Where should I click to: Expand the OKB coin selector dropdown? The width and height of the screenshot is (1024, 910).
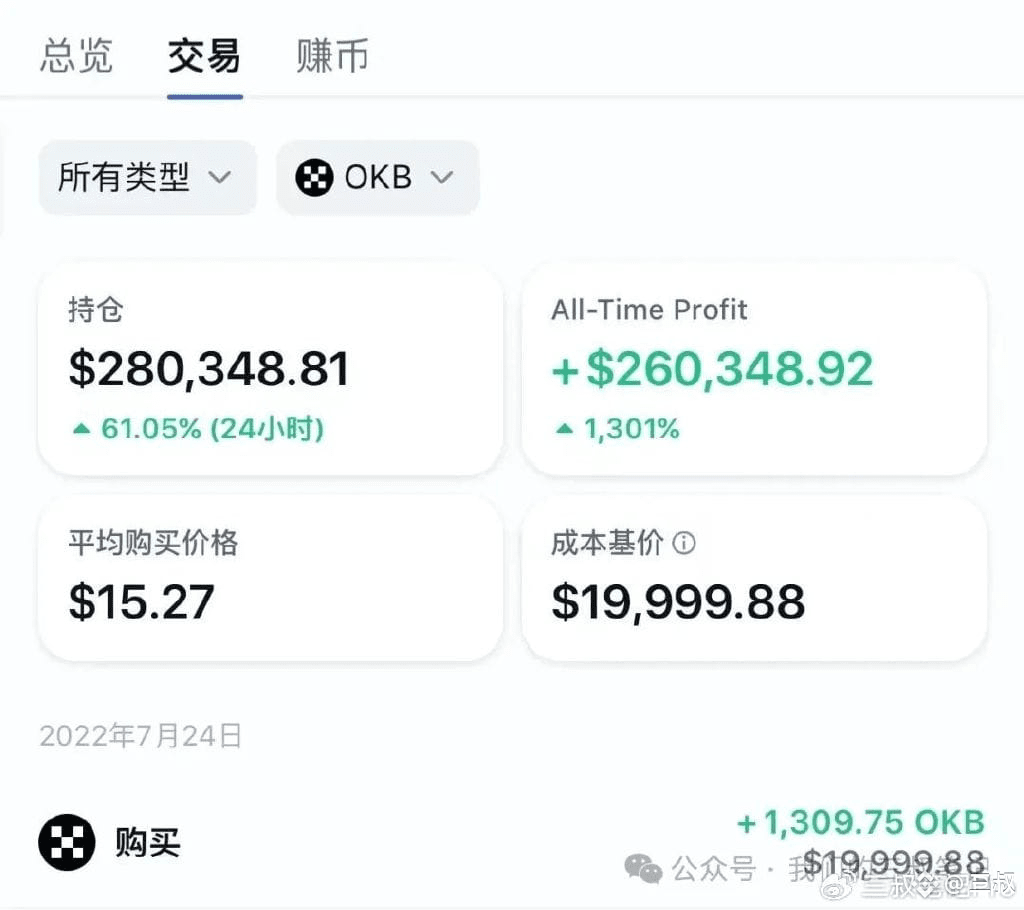pos(378,177)
